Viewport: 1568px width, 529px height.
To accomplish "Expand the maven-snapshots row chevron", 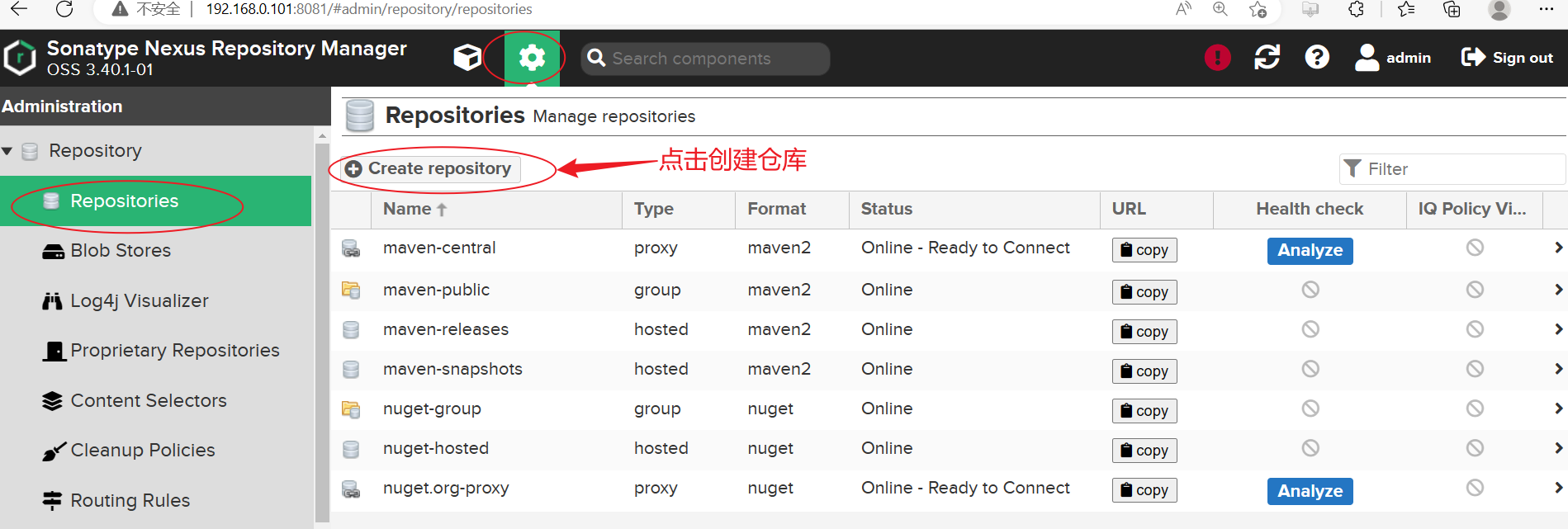I will click(1558, 369).
